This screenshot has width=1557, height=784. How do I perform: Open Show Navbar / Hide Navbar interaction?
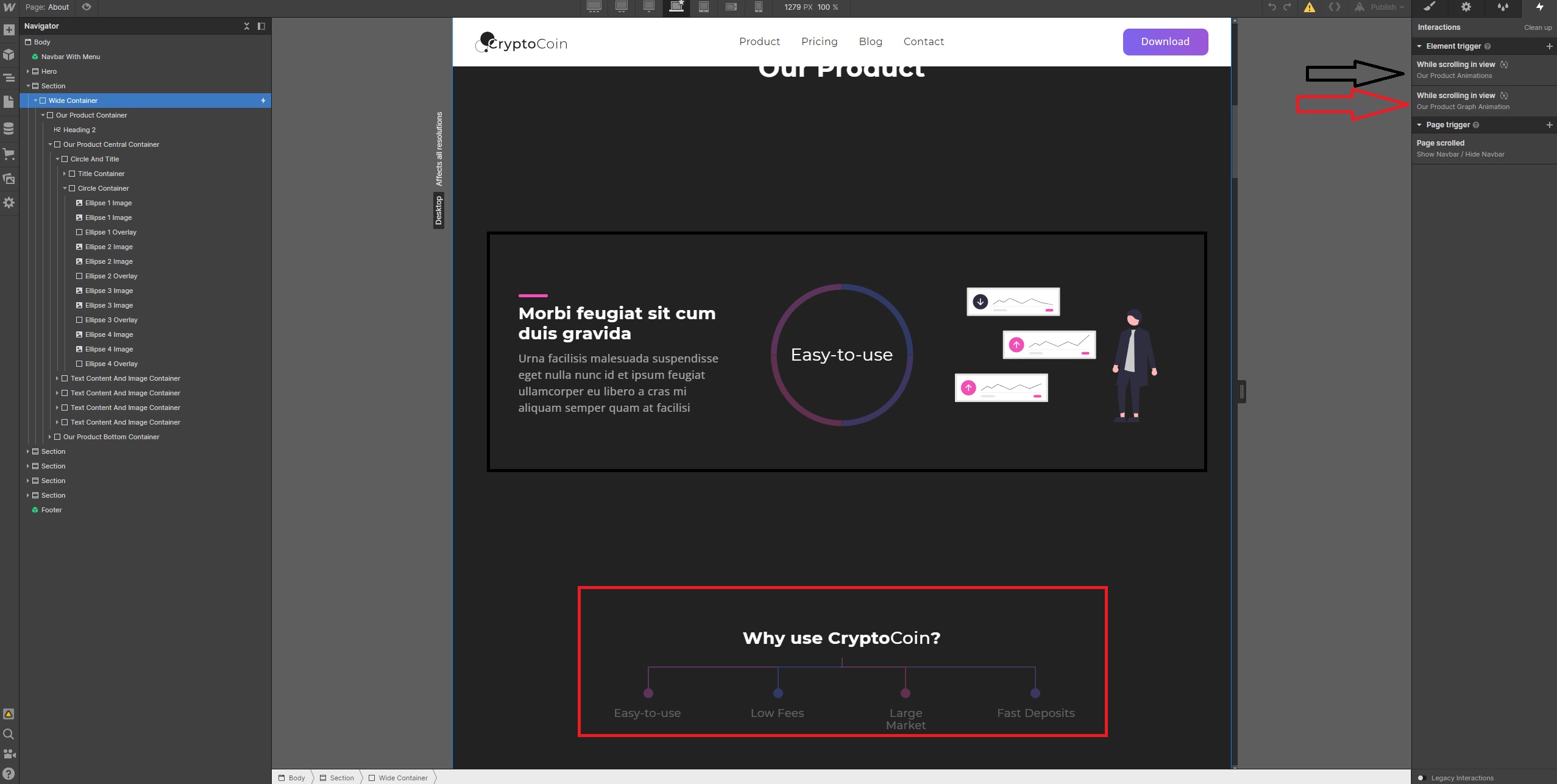[x=1483, y=148]
